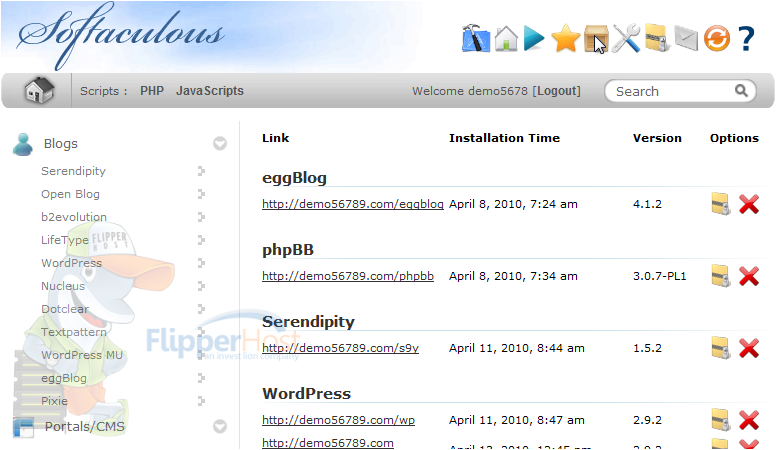
Task: Click the Logout link
Action: (x=556, y=91)
